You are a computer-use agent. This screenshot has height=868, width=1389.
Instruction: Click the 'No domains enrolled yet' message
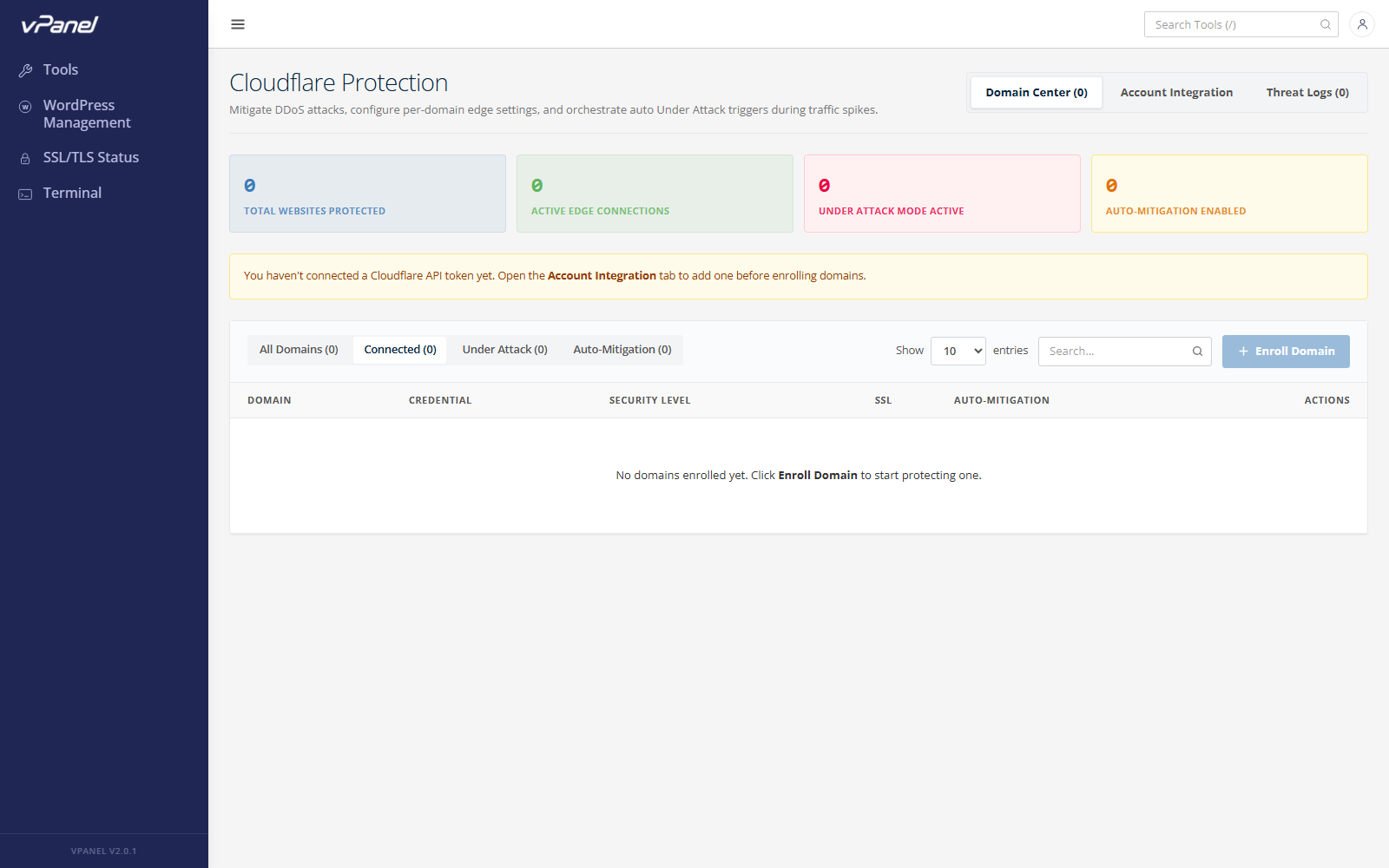(799, 476)
